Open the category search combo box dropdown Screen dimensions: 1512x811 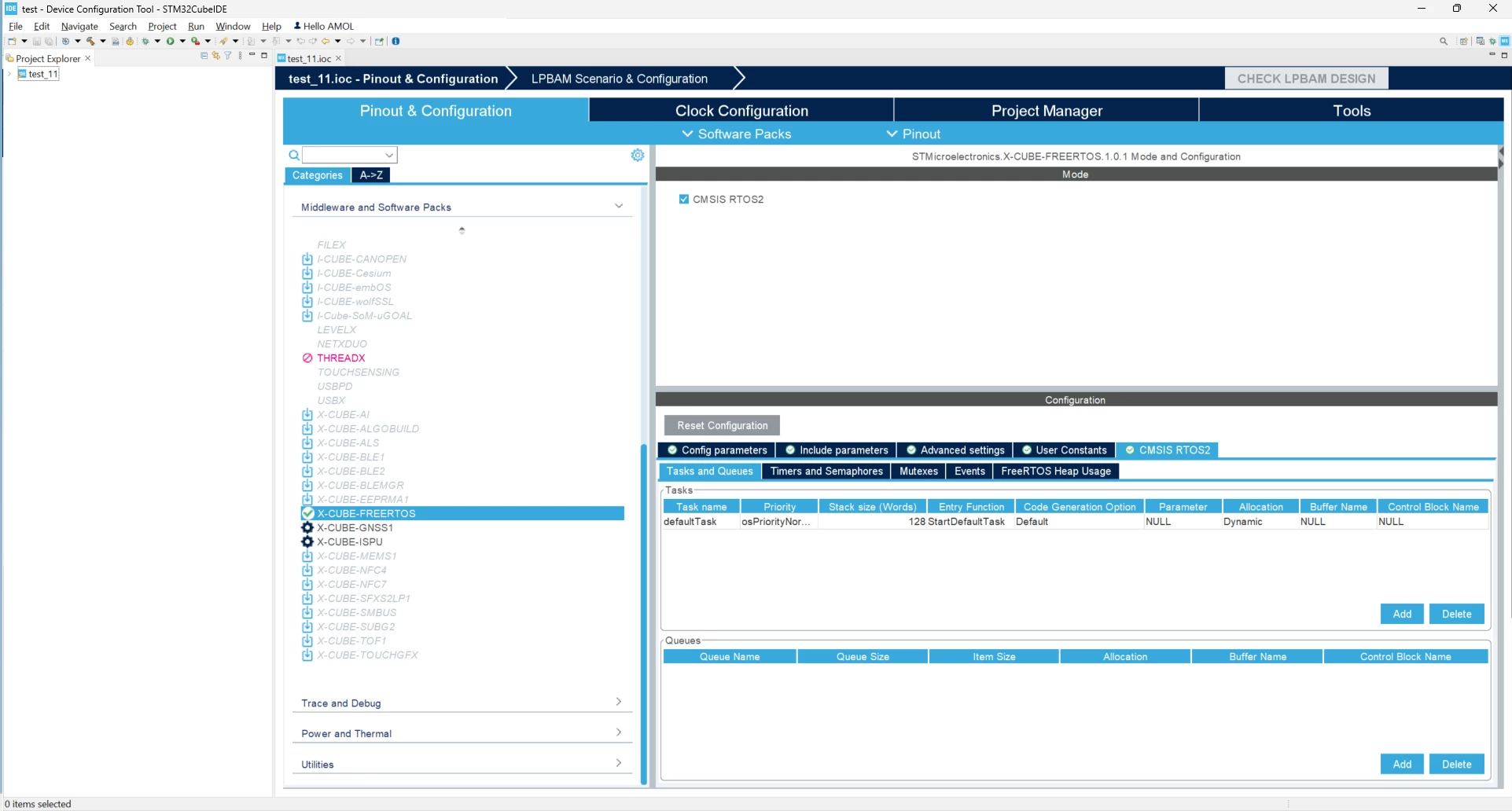389,155
